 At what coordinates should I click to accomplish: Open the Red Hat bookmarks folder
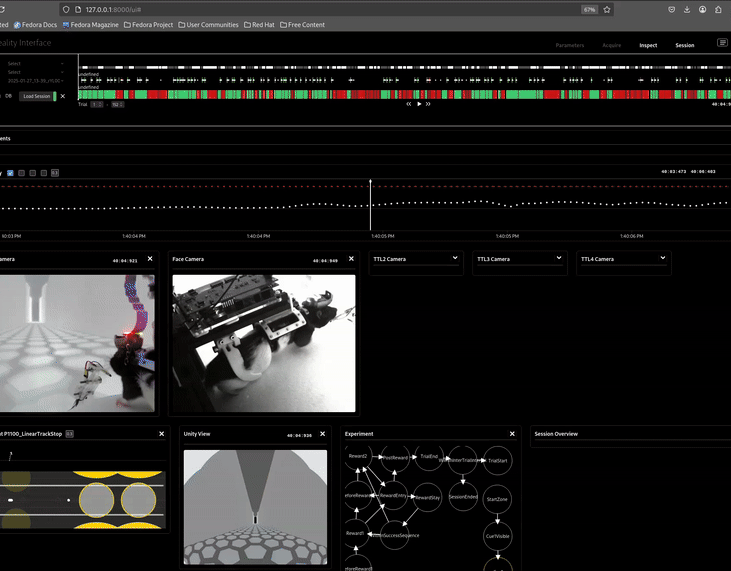259,25
